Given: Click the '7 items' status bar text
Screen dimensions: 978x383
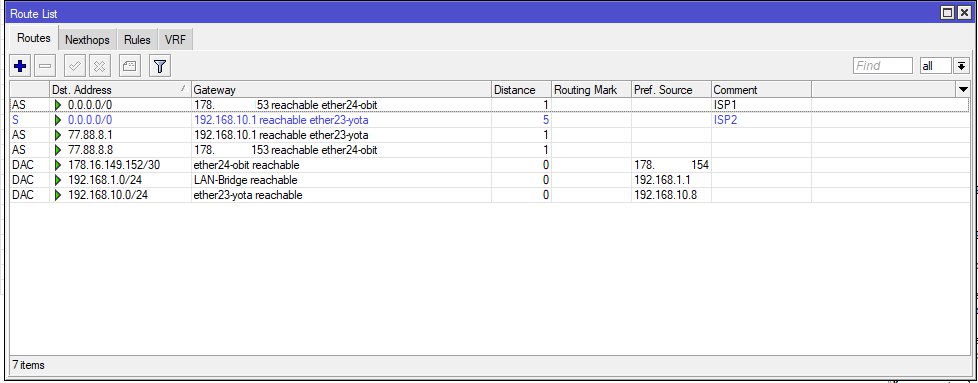Looking at the screenshot, I should tap(29, 365).
